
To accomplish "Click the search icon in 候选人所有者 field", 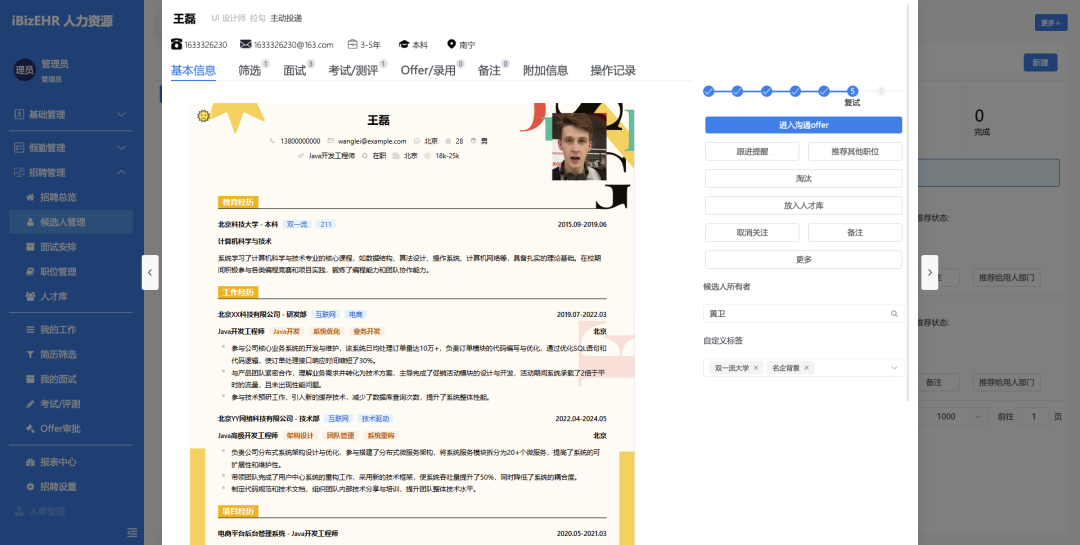I will (x=894, y=314).
